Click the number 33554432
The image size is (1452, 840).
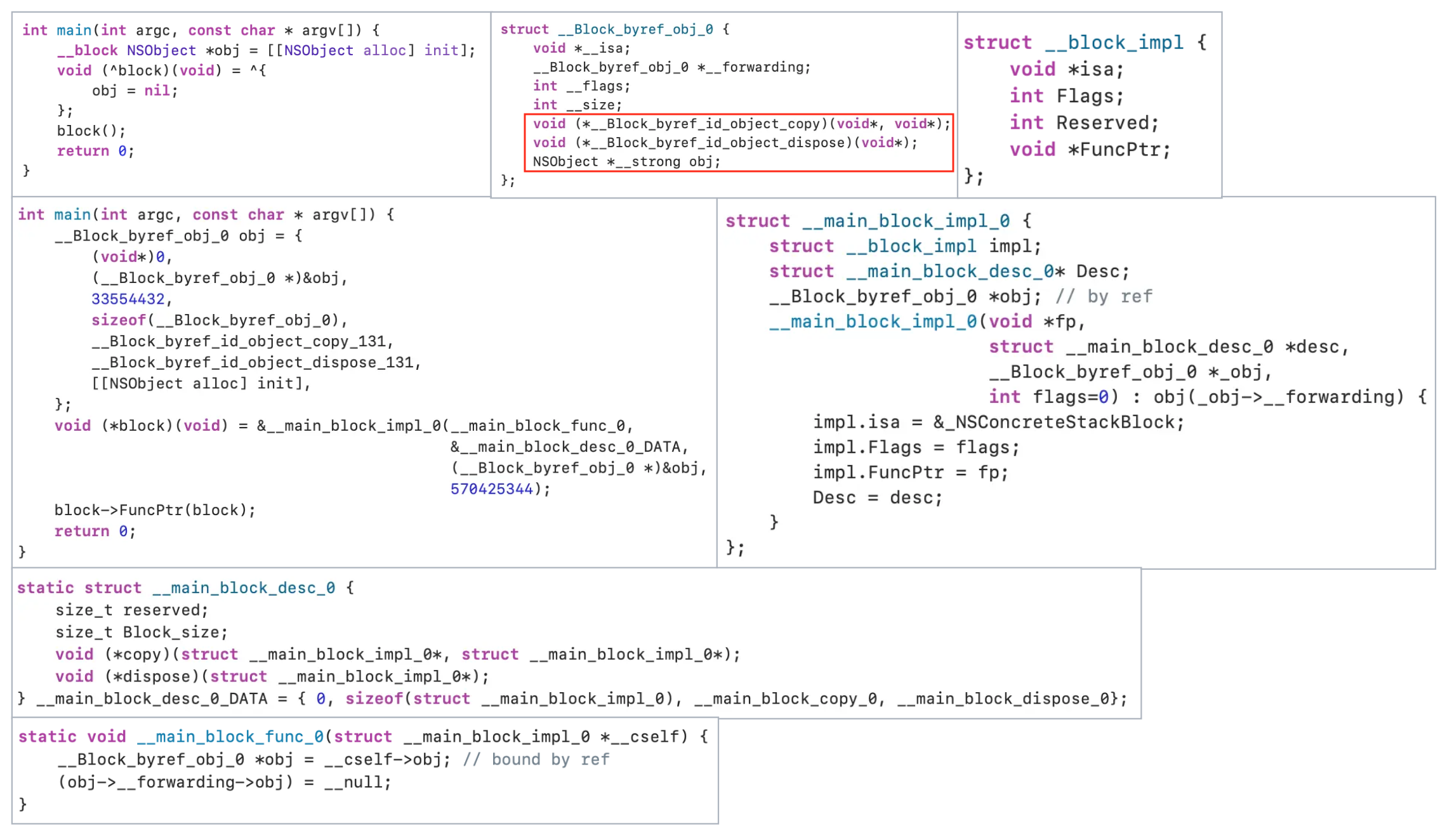128,299
